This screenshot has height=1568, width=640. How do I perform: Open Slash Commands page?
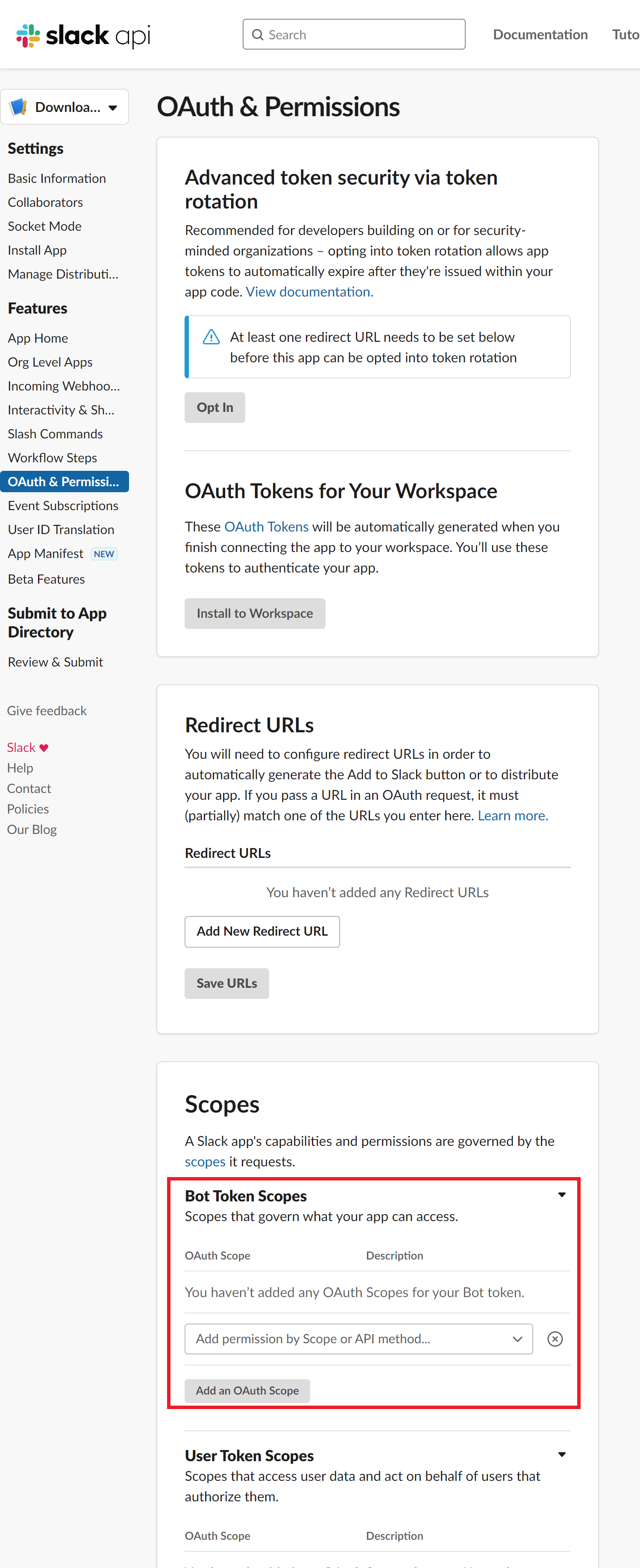pyautogui.click(x=56, y=434)
